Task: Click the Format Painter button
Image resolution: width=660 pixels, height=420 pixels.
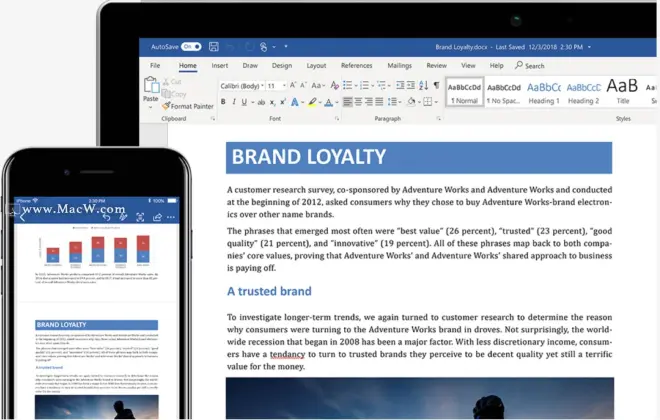Action: click(x=188, y=106)
